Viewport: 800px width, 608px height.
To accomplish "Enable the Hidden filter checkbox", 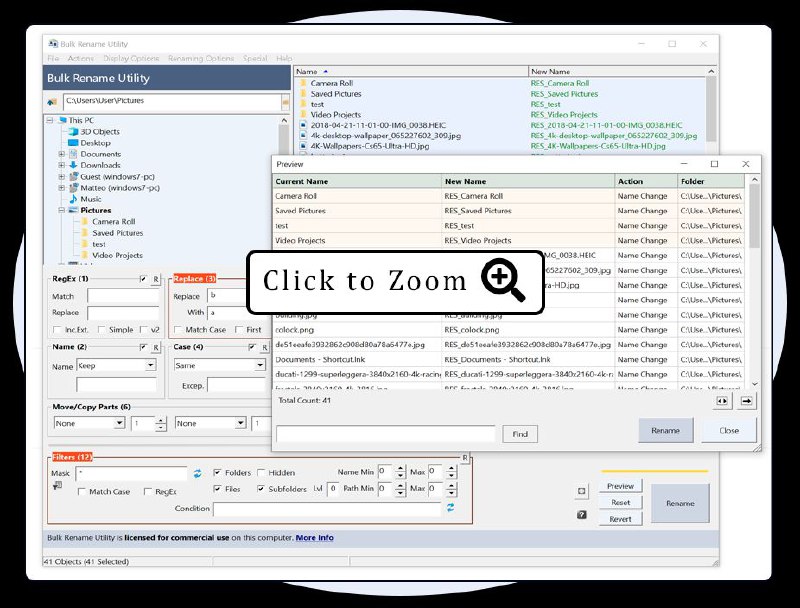I will (x=261, y=473).
